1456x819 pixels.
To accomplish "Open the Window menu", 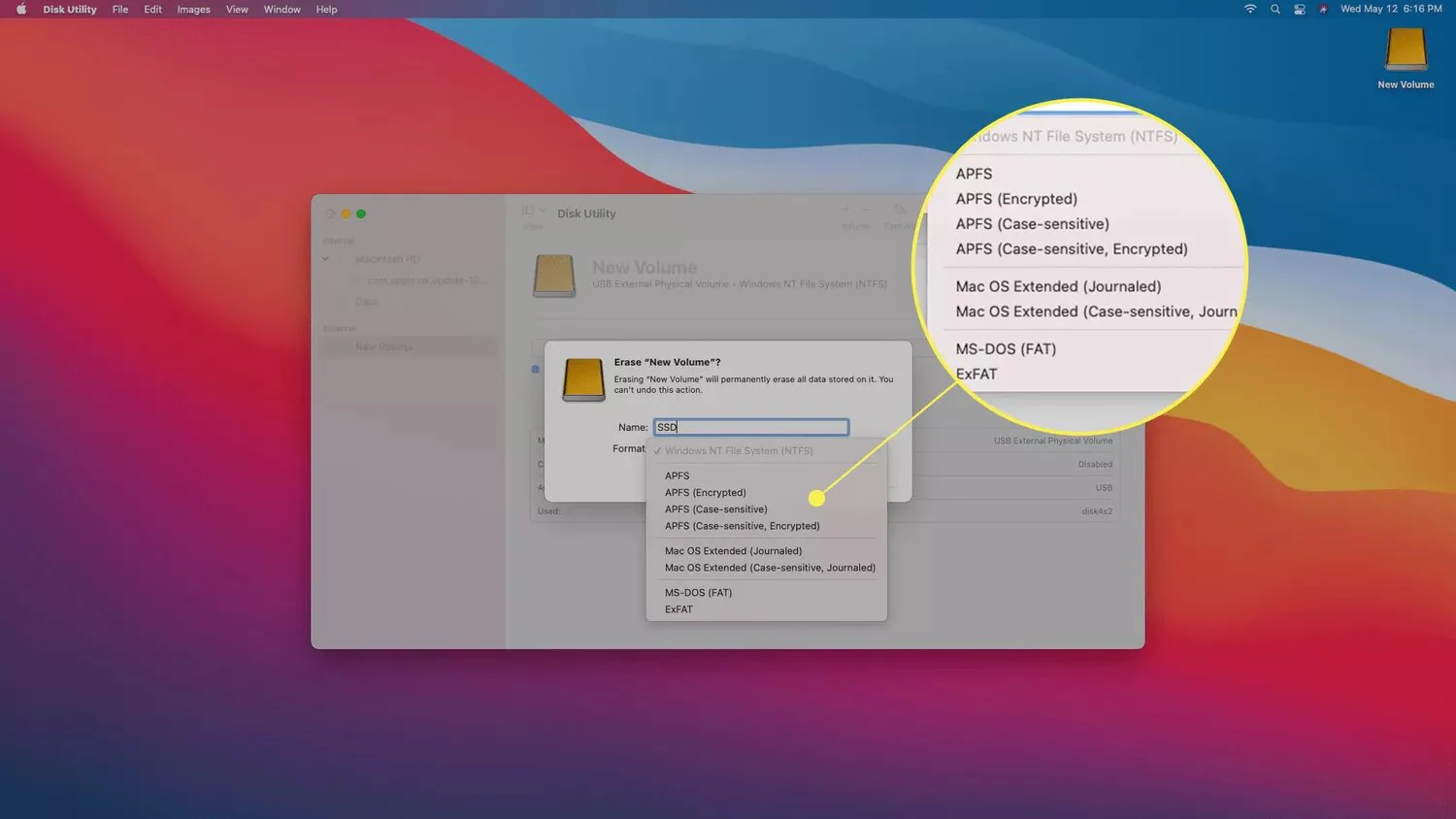I will point(282,10).
